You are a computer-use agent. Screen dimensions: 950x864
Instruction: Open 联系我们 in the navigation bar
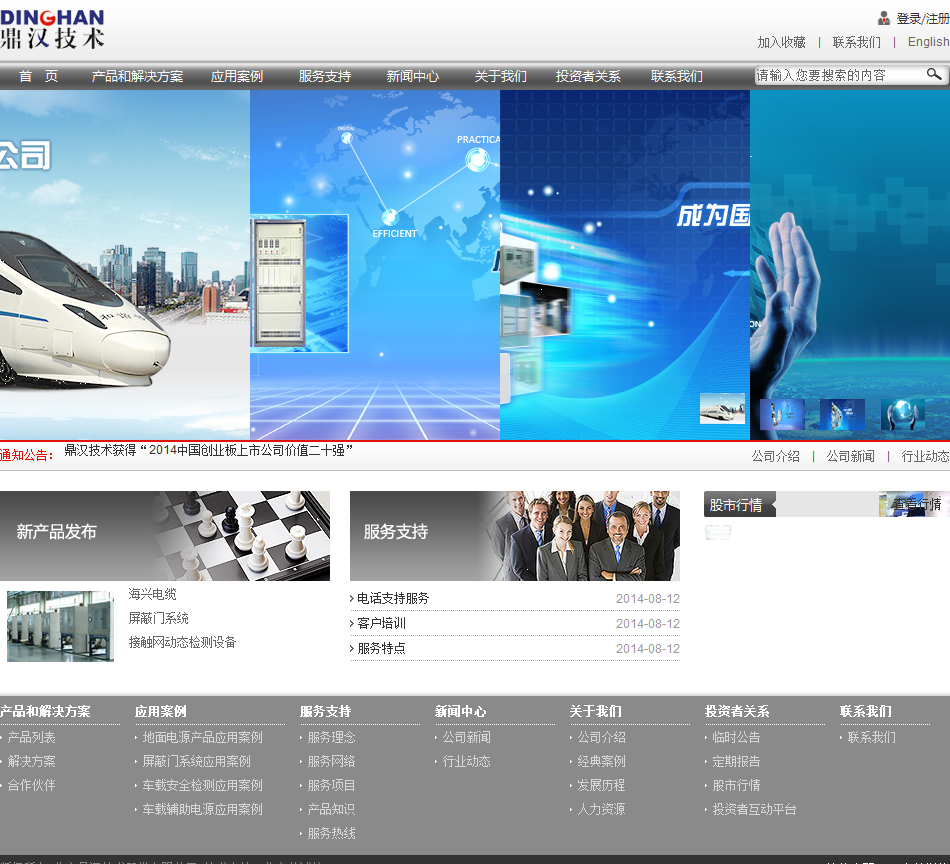tap(677, 76)
